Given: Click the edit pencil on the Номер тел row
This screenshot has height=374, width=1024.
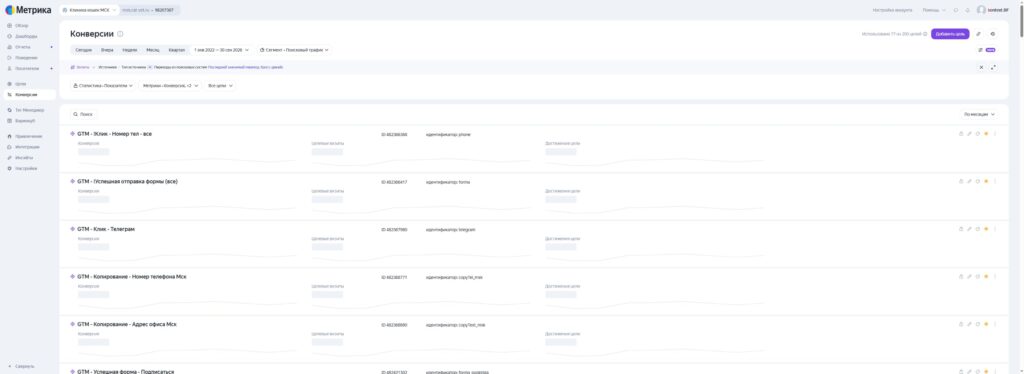Looking at the screenshot, I should pyautogui.click(x=969, y=134).
